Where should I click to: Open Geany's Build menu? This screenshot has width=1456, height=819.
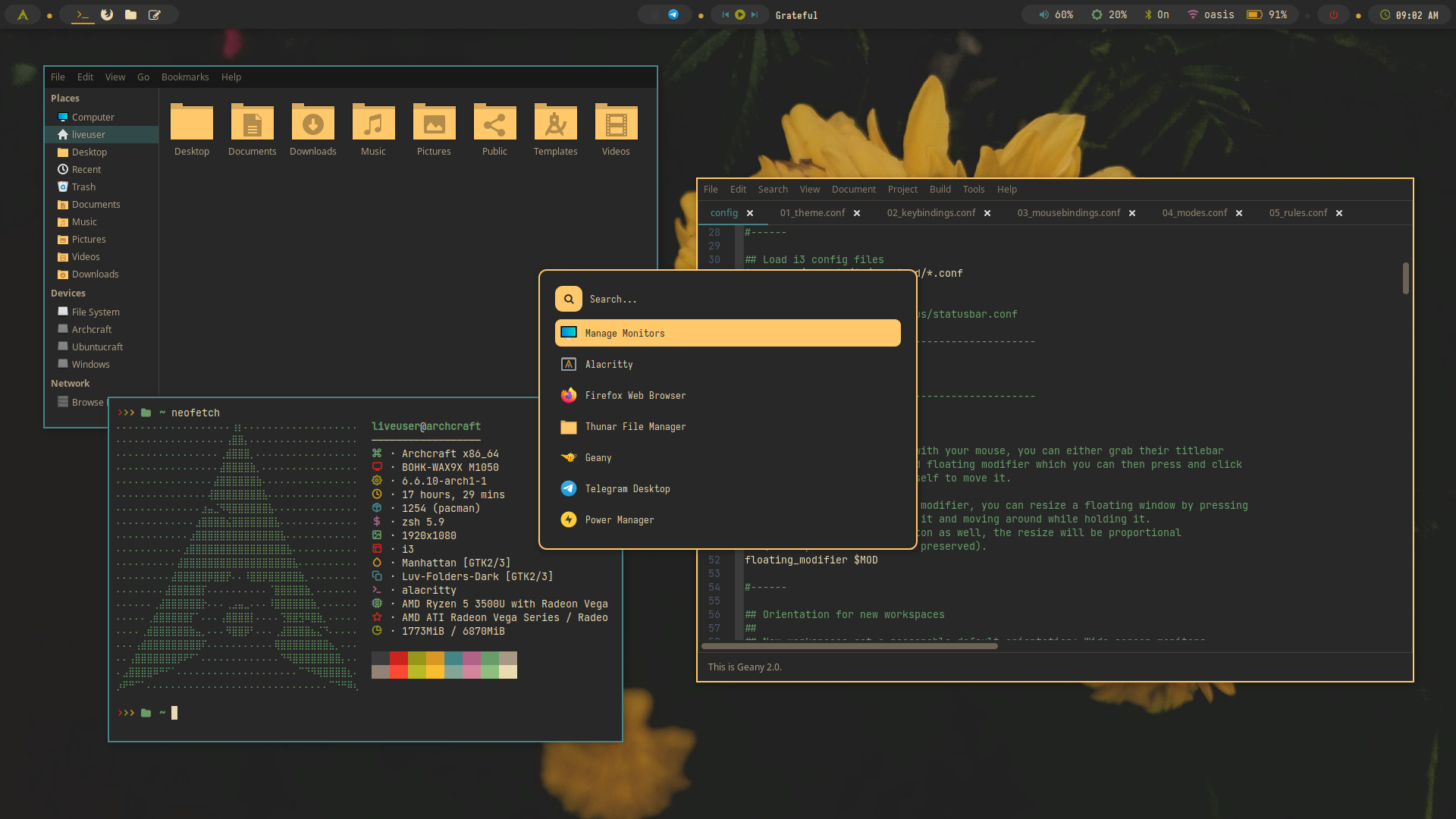[x=940, y=190]
